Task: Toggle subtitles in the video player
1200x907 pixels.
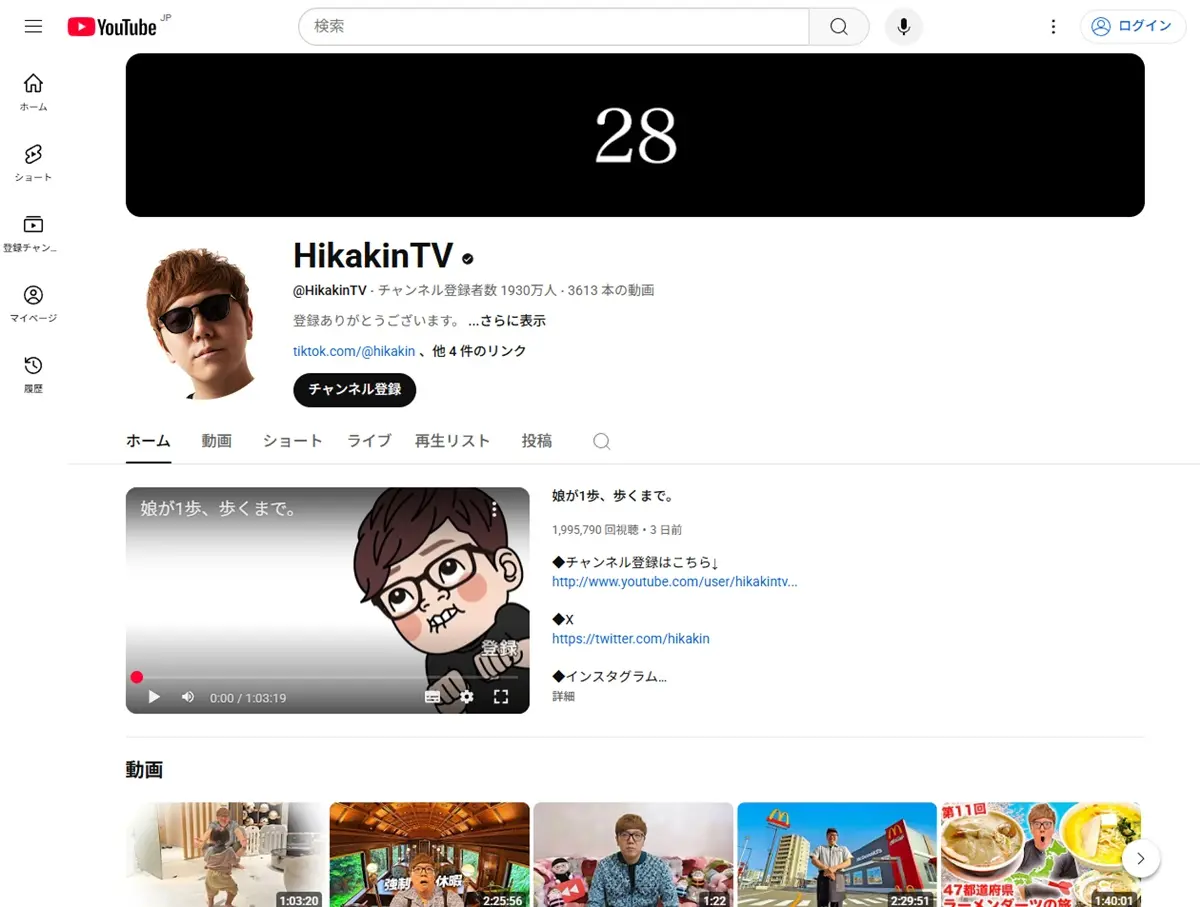Action: tap(432, 697)
